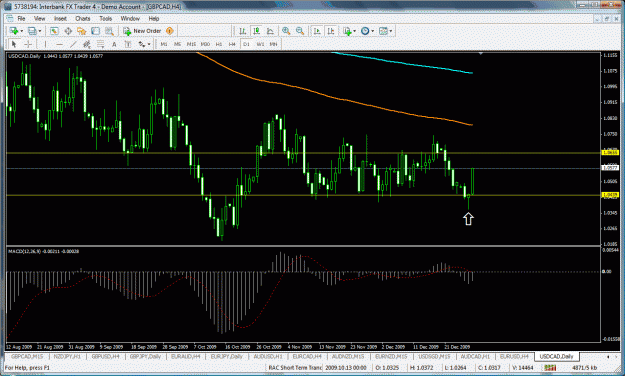Select the Text 'A' drawing tool

point(114,44)
